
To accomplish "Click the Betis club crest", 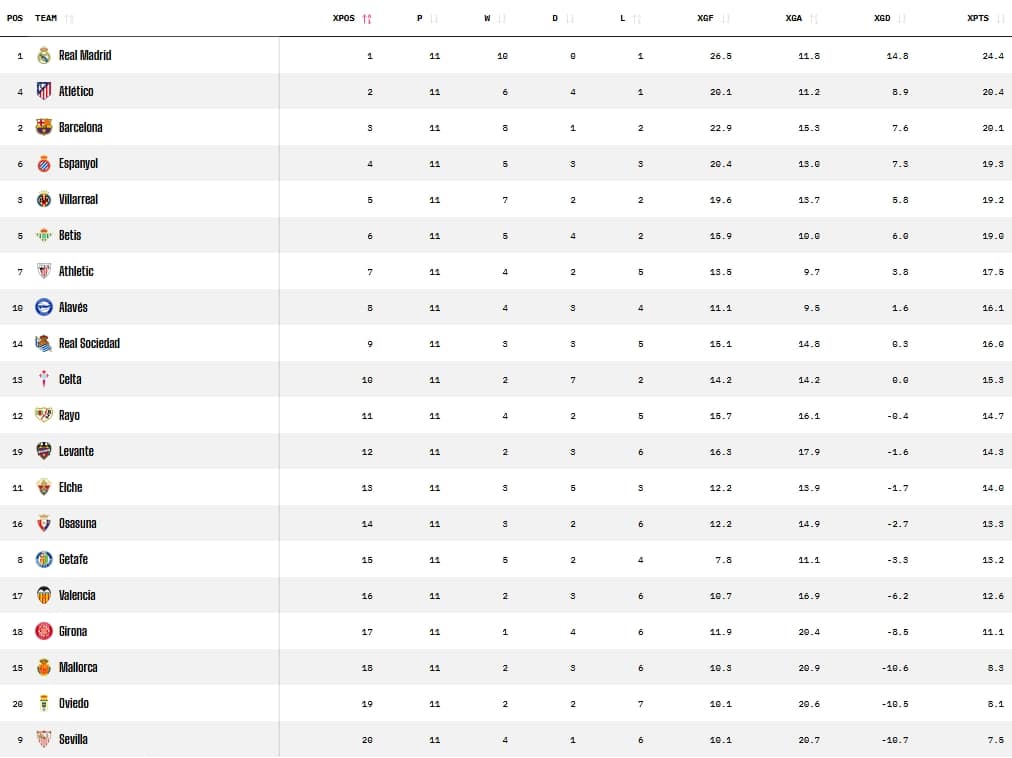I will (x=43, y=235).
